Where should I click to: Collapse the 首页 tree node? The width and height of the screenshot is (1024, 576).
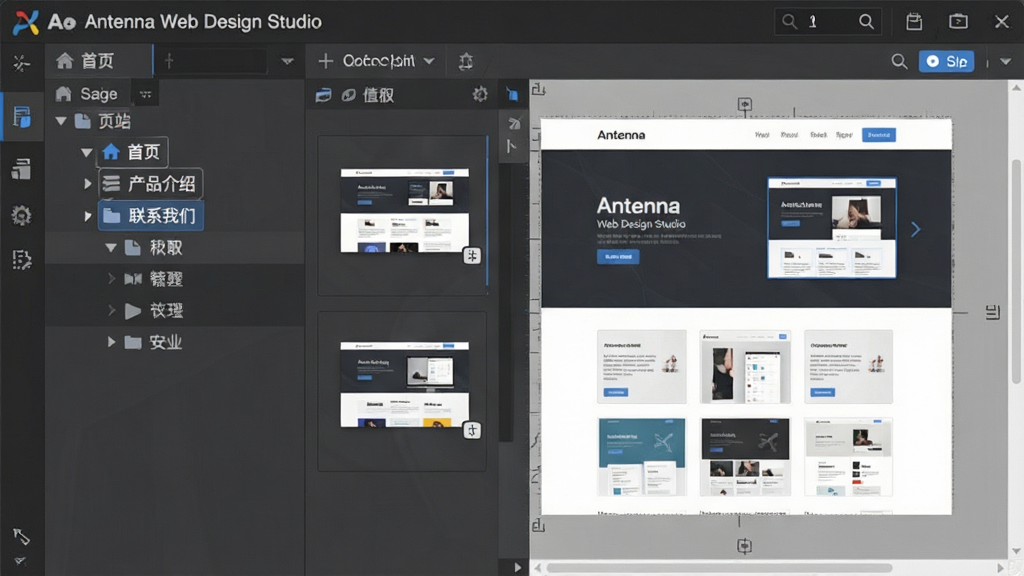(86, 152)
